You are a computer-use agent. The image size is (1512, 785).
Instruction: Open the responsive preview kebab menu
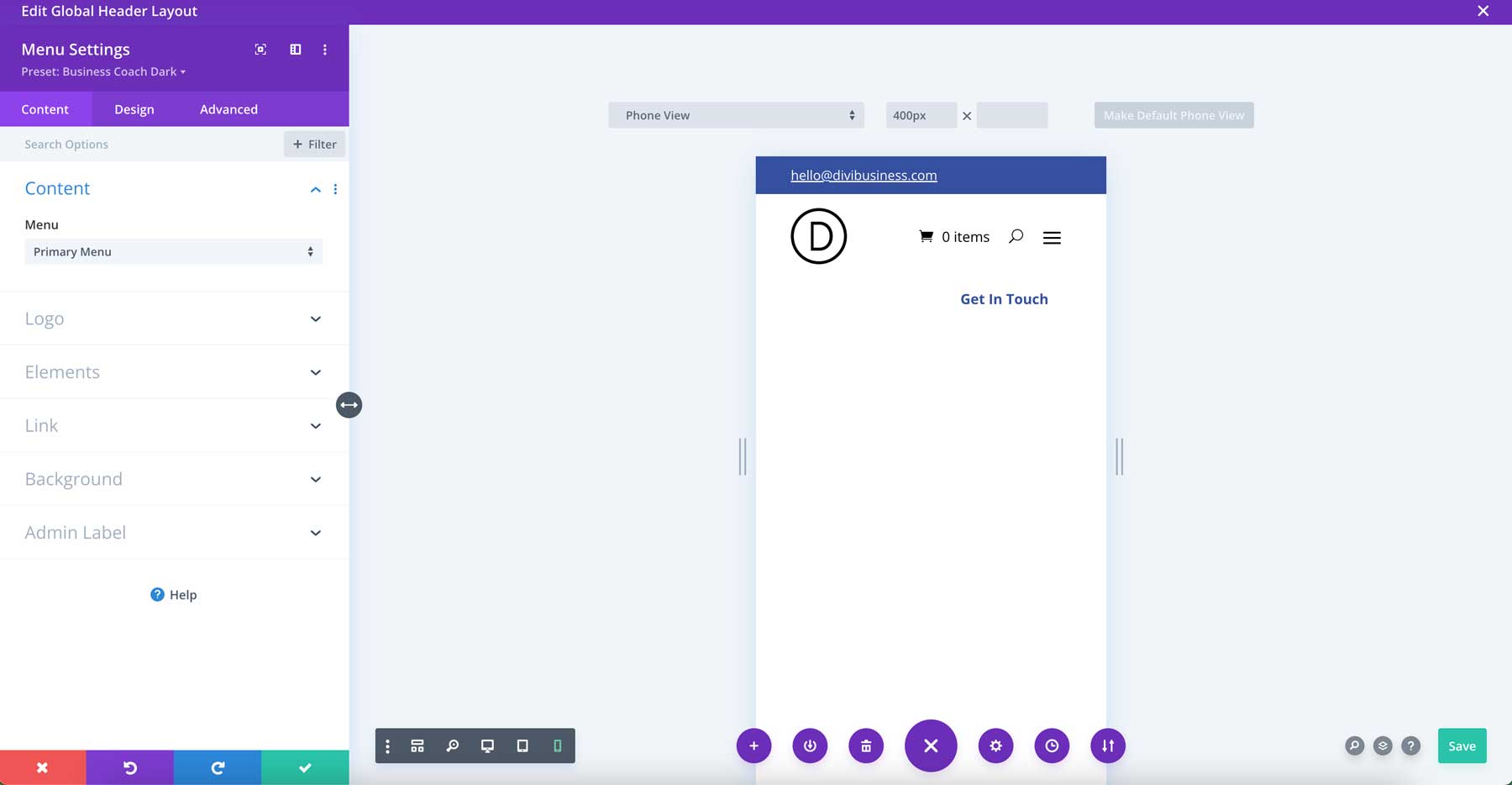(x=387, y=745)
